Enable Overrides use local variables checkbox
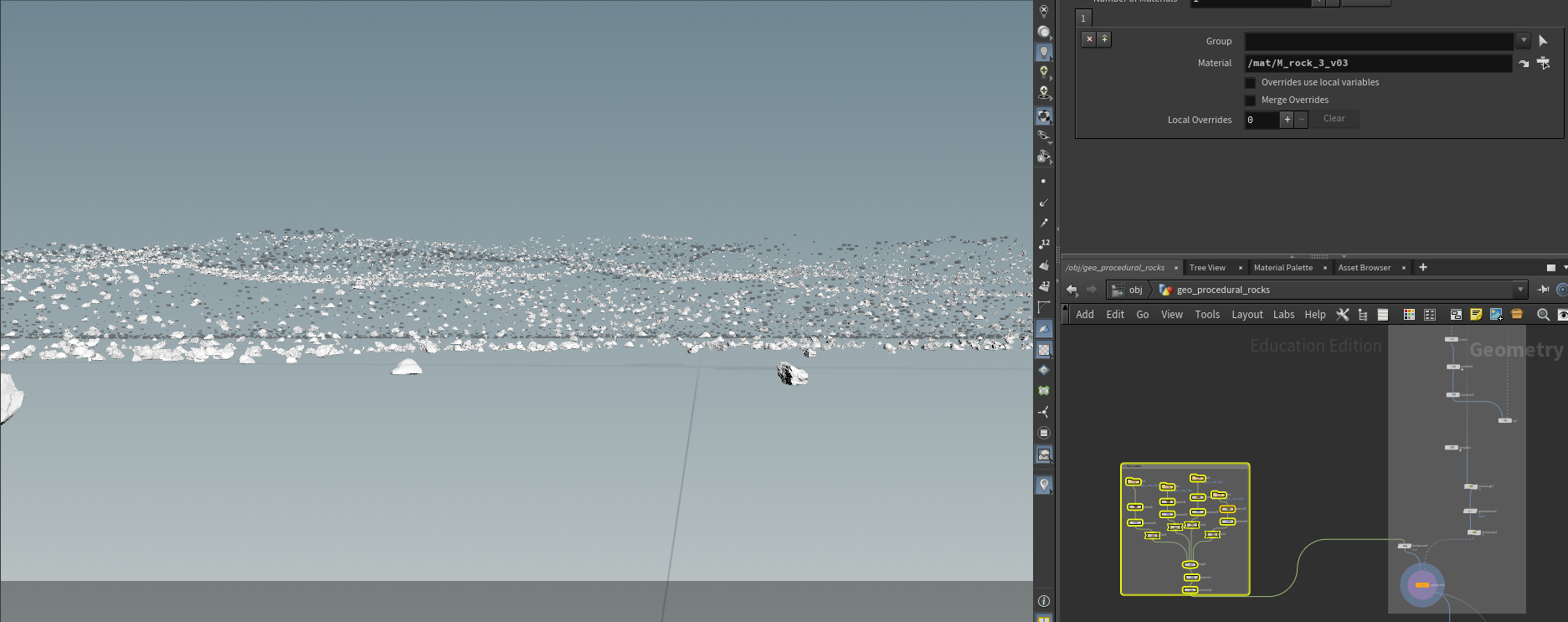Viewport: 1568px width, 622px height. pos(1250,83)
